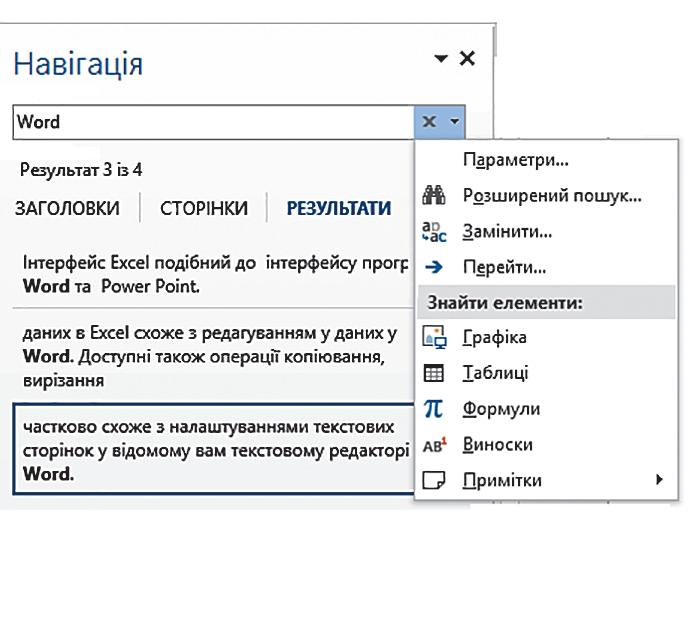Find Графіка elements via the menu
Screen dimensions: 697x640
546,337
